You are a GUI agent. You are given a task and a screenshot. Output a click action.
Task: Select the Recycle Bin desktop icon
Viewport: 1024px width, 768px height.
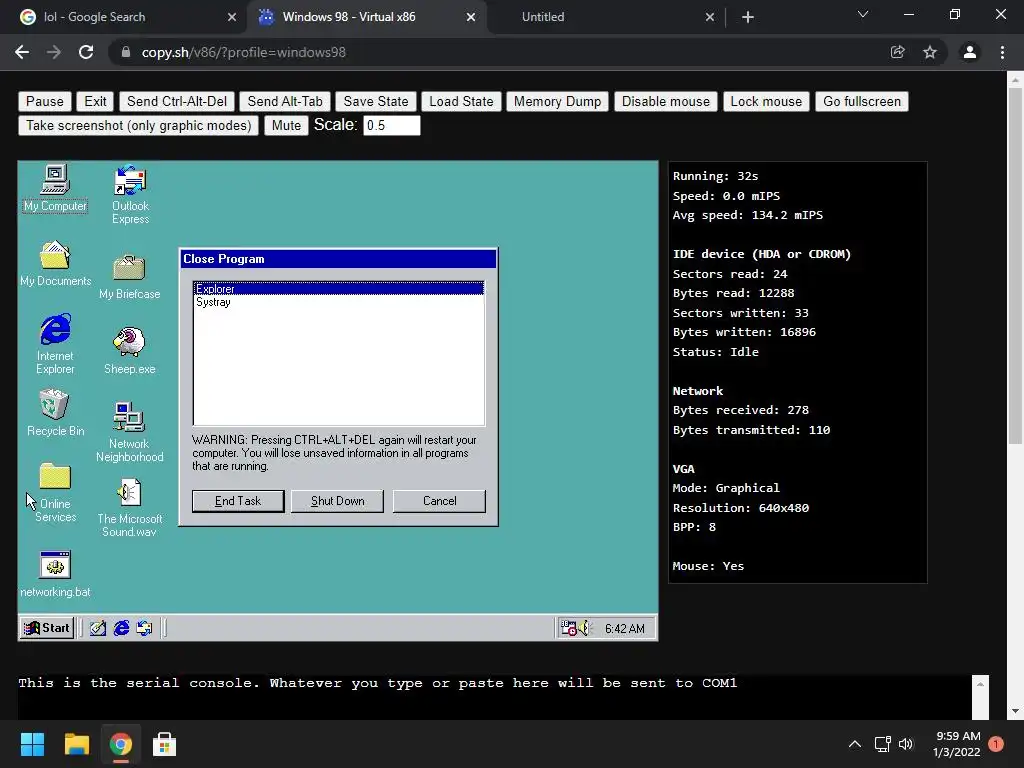click(x=55, y=413)
